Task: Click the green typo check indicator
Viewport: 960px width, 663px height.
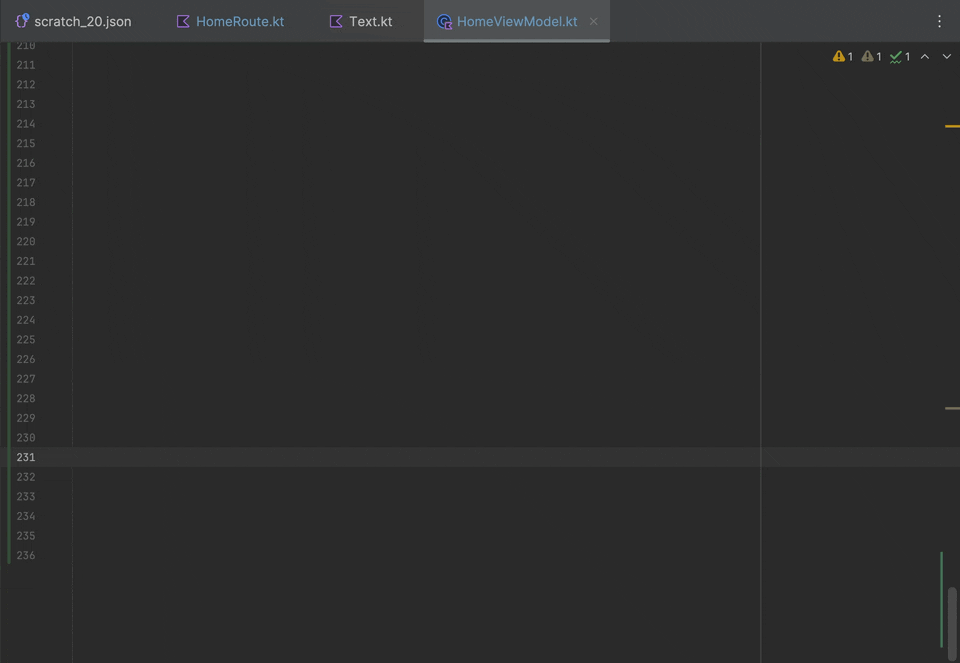Action: click(x=900, y=57)
